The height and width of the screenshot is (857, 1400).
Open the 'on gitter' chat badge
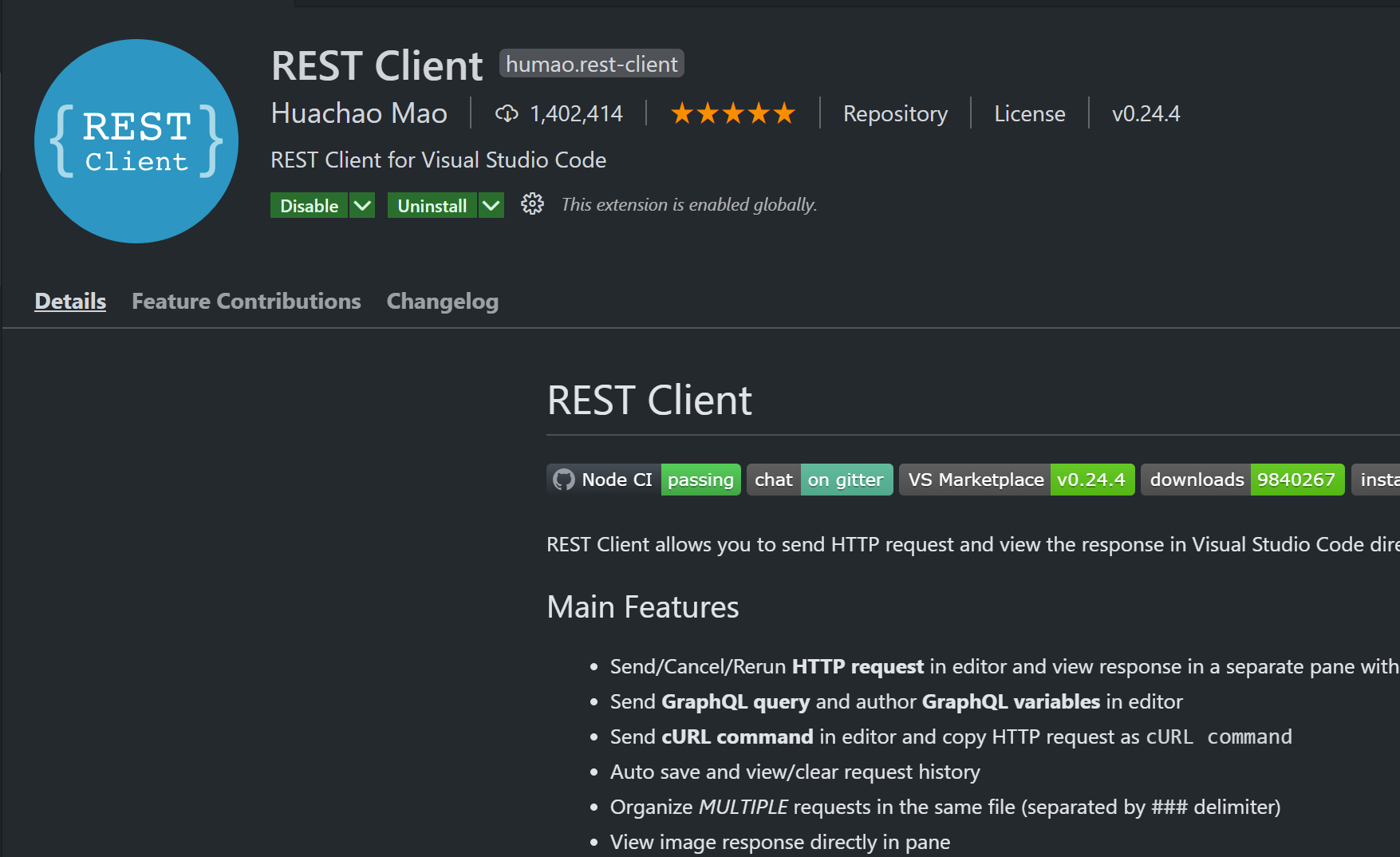[x=846, y=479]
